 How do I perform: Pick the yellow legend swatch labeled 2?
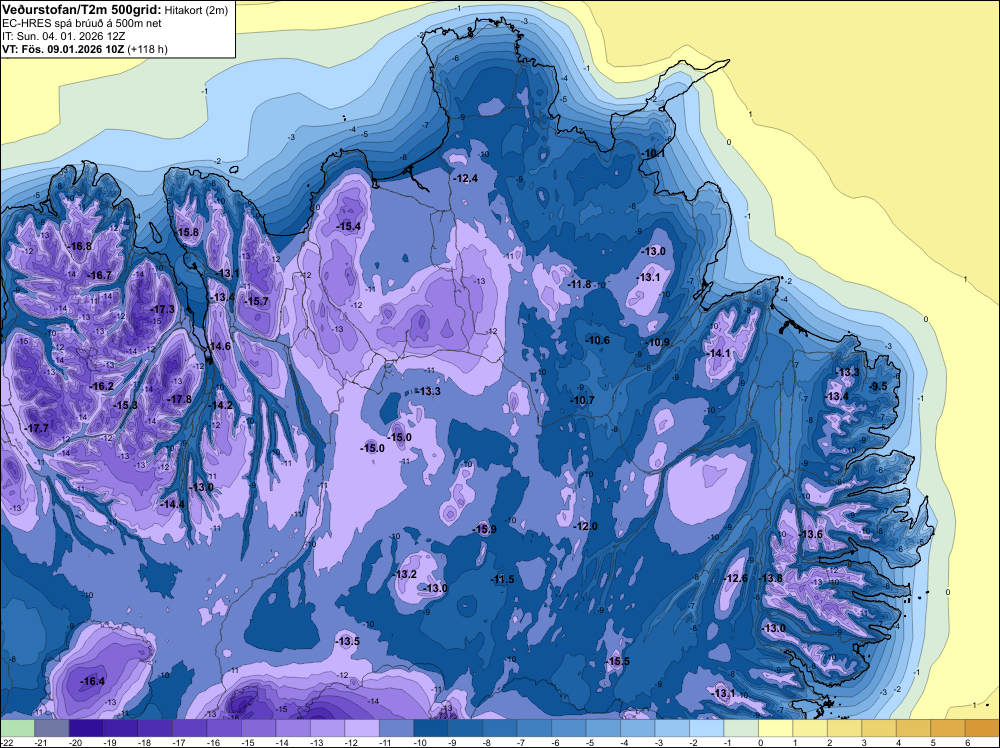pos(844,728)
